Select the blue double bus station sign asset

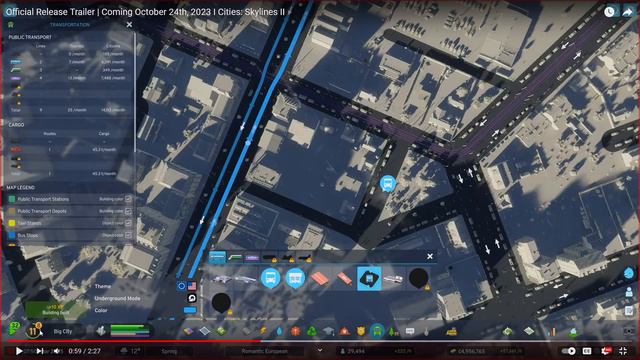click(x=295, y=279)
